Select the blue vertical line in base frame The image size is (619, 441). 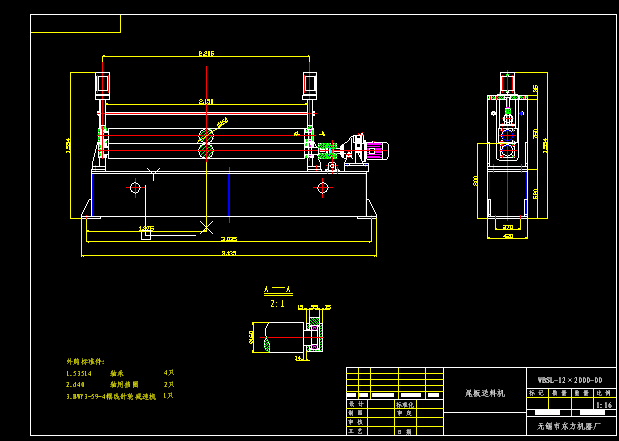(x=229, y=194)
